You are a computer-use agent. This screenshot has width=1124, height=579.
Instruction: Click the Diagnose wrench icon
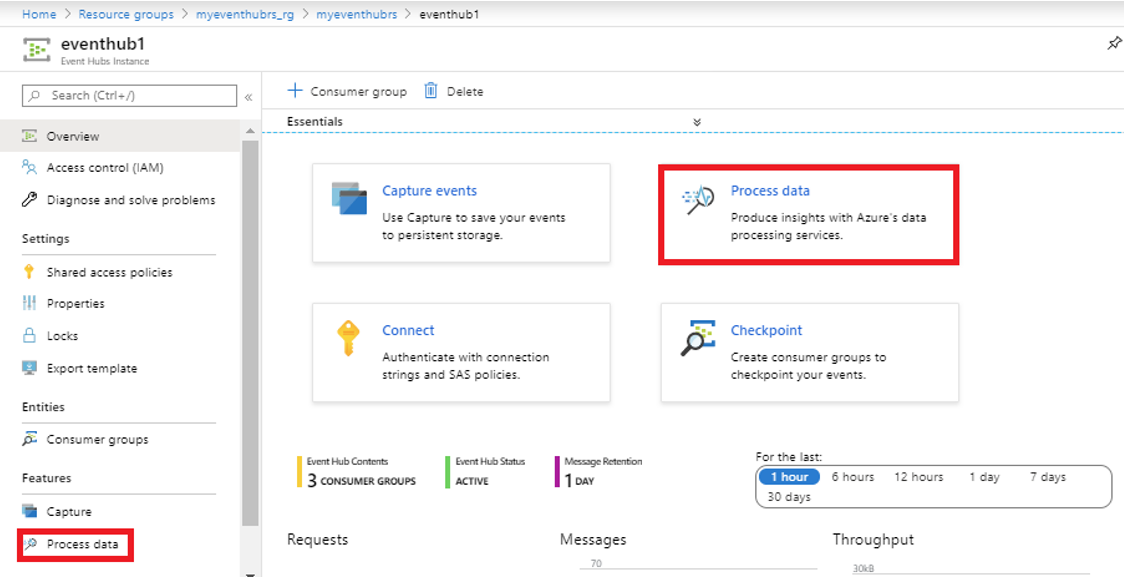[x=29, y=200]
